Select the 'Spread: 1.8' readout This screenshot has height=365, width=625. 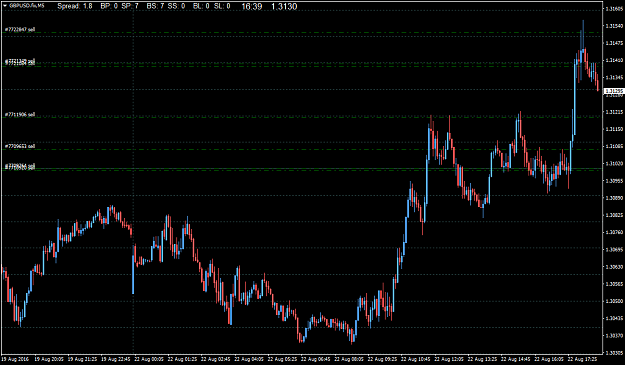75,6
